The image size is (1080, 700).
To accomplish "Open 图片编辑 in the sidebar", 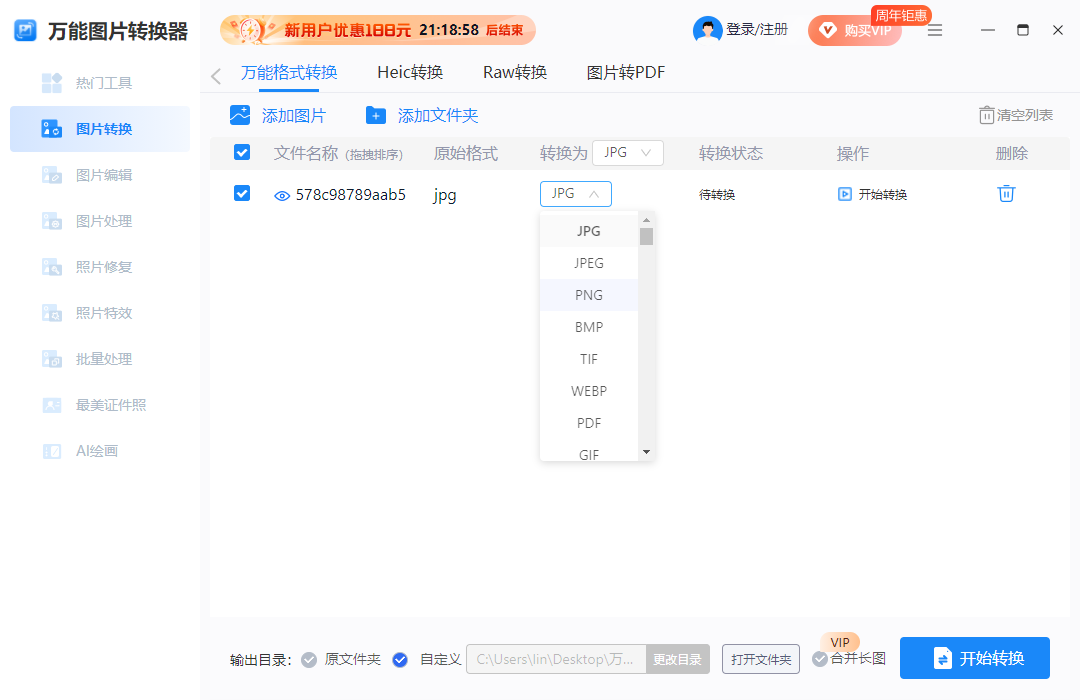I will pyautogui.click(x=100, y=175).
